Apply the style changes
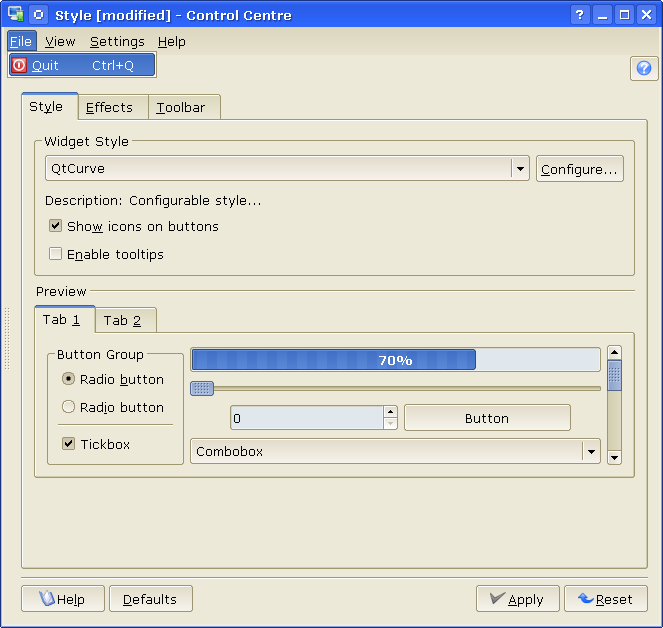This screenshot has width=663, height=628. click(x=518, y=598)
